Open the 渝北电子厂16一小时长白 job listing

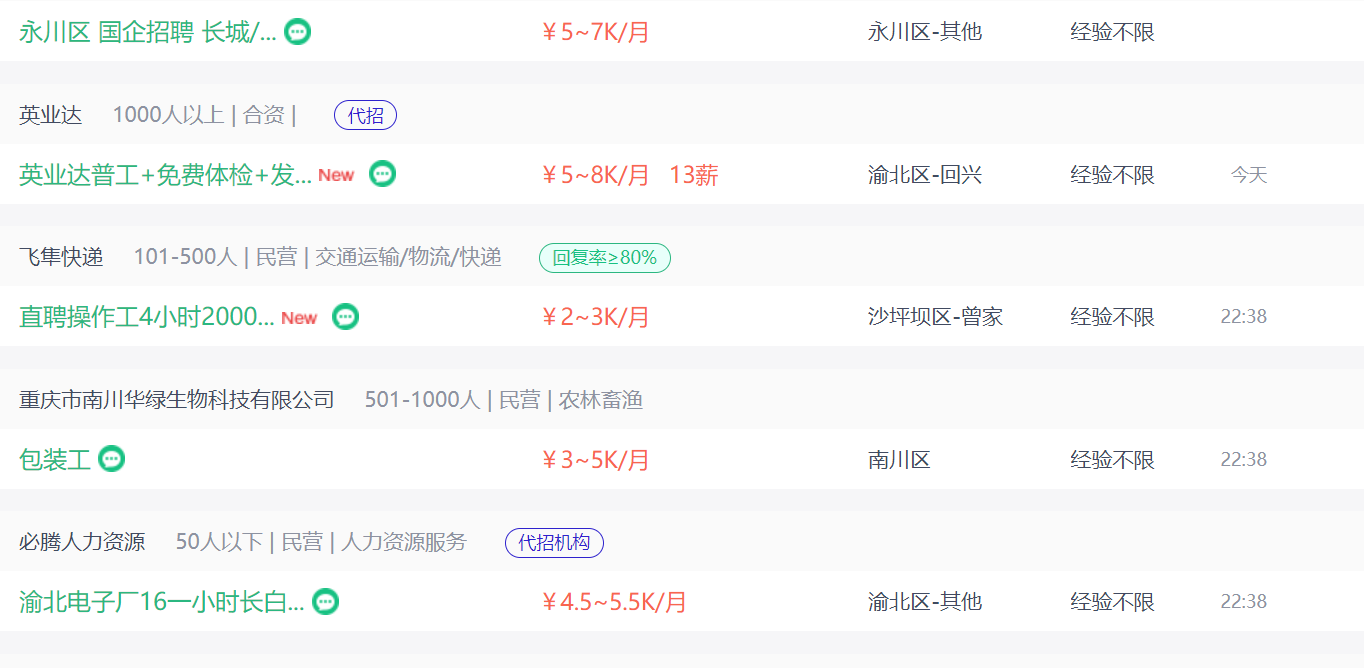[x=162, y=602]
